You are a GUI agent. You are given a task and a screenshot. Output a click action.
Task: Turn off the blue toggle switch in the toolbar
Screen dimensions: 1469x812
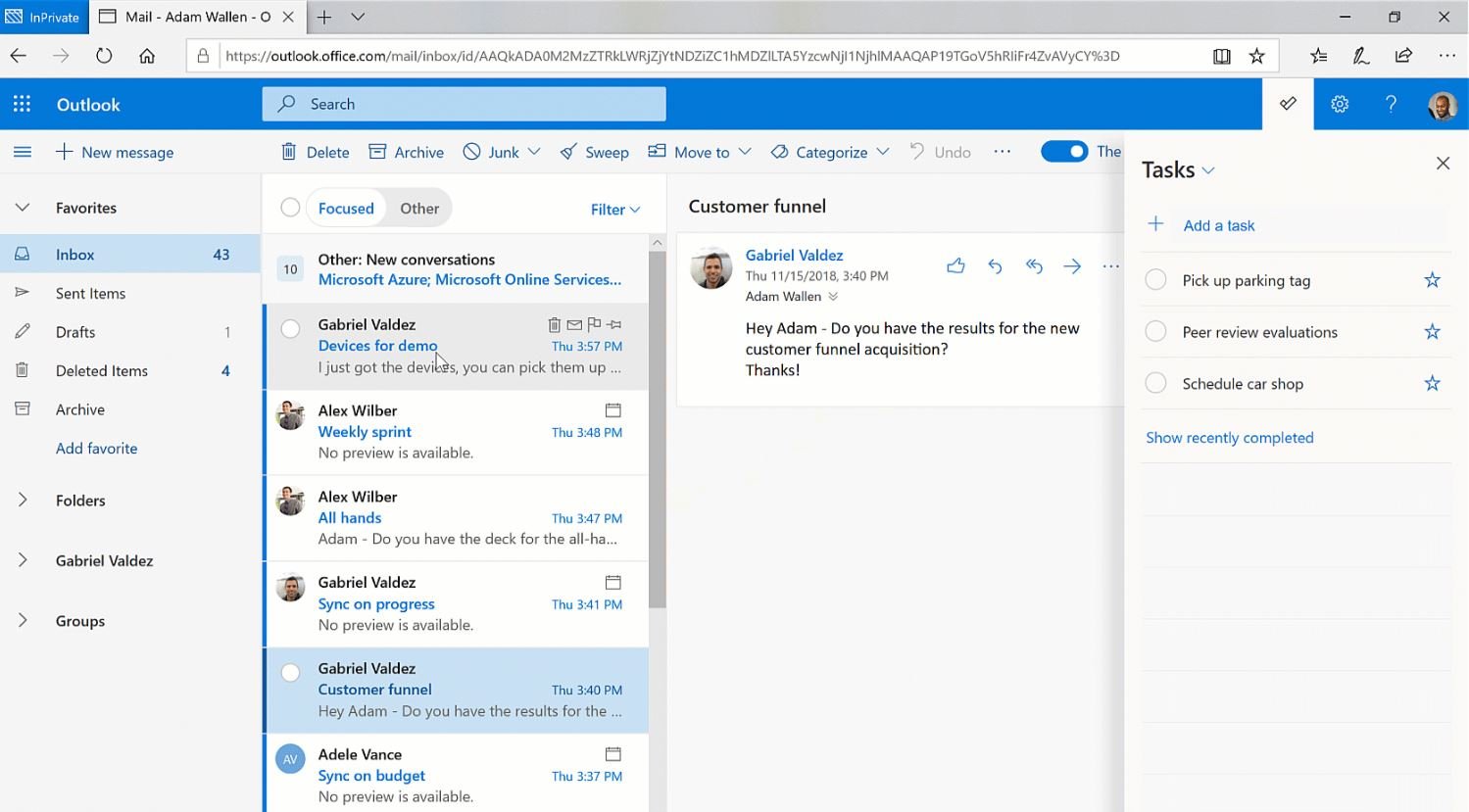coord(1064,151)
